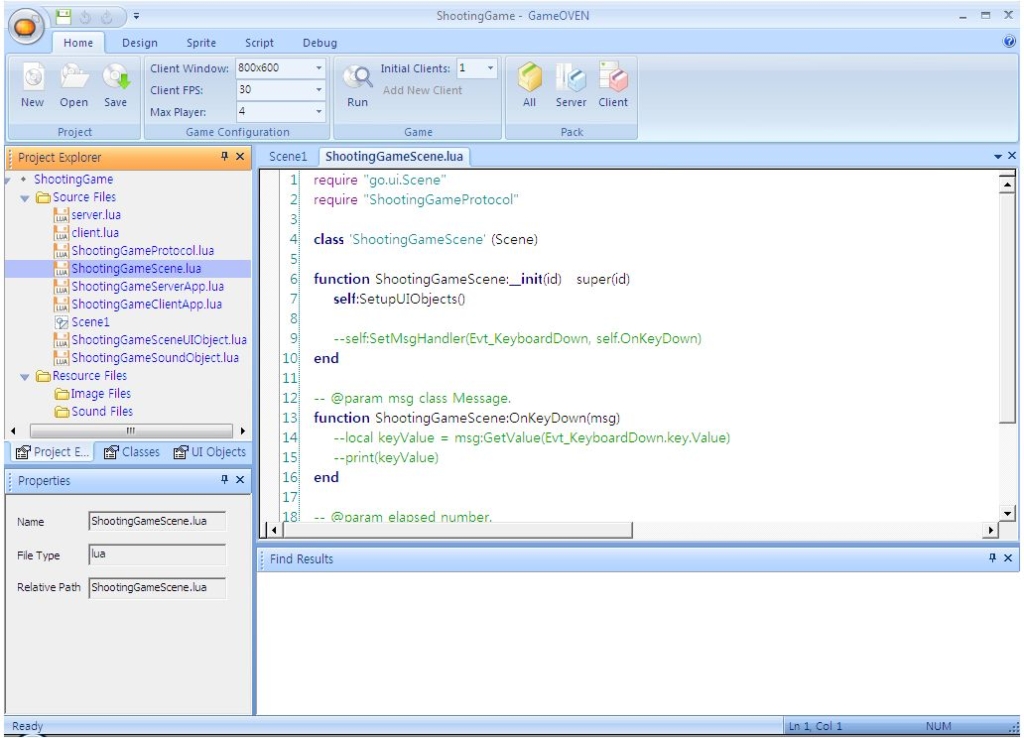
Task: Select the Sound Files folder
Action: 102,411
